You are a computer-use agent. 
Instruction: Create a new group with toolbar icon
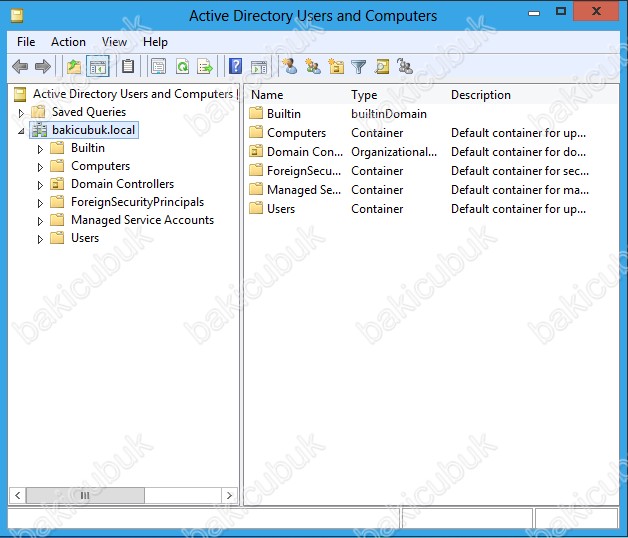pos(313,66)
